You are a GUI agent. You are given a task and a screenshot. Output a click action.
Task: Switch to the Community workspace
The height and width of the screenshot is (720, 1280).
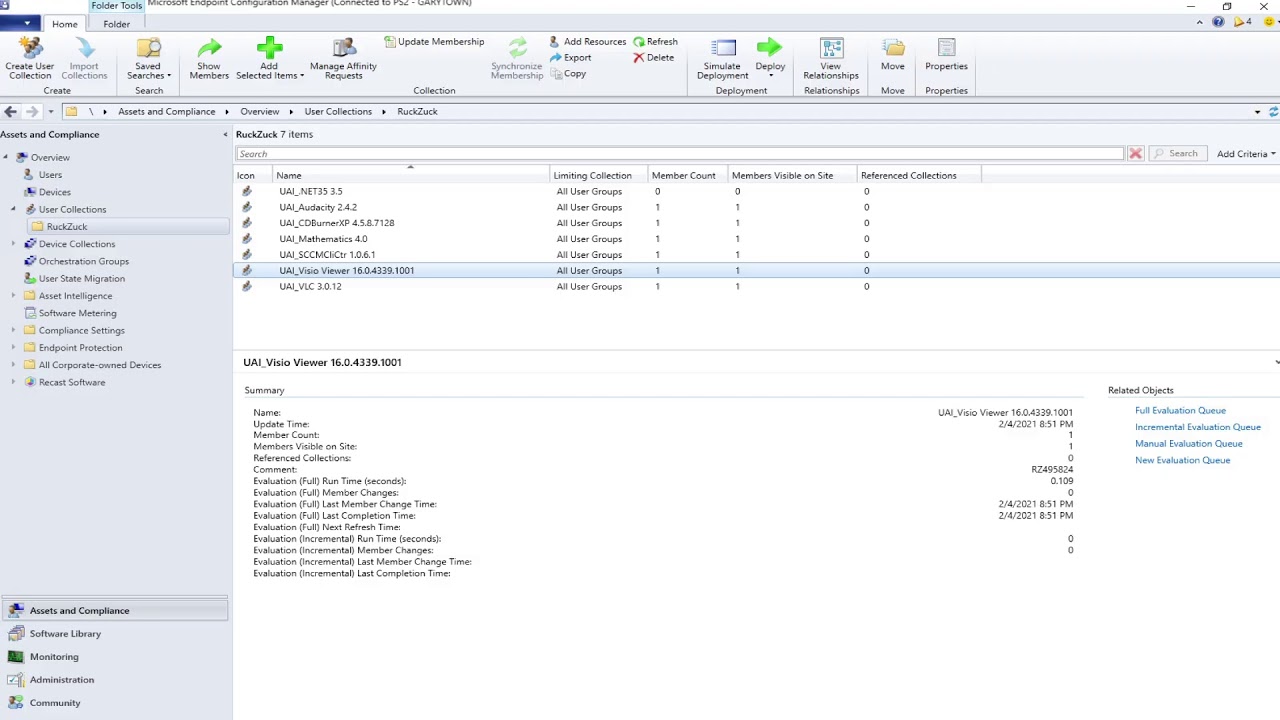pos(114,703)
